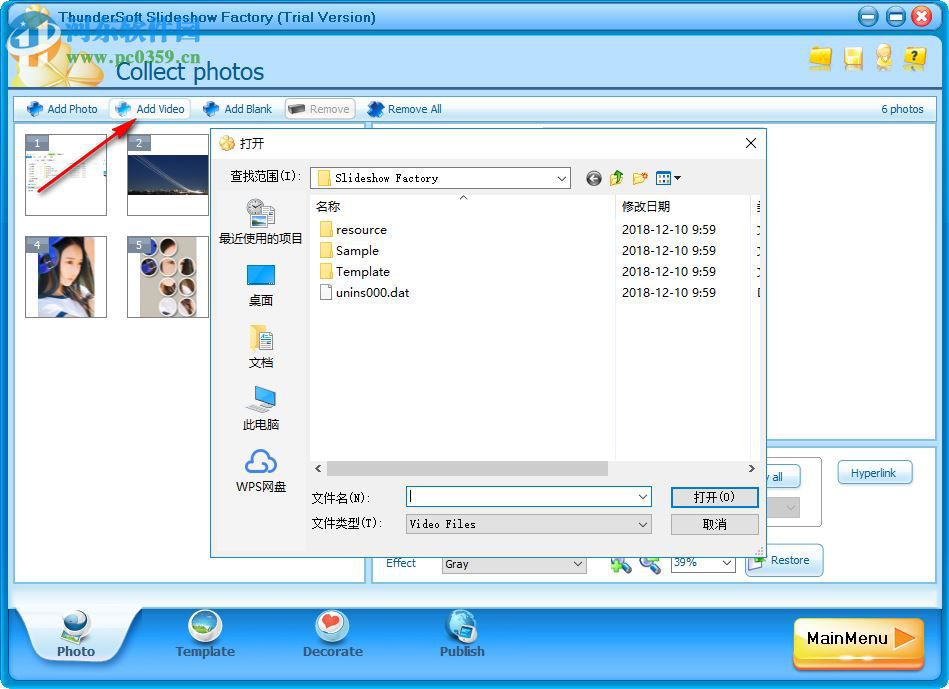The height and width of the screenshot is (689, 949).
Task: Click the Go Back navigation icon in dialog
Action: click(593, 178)
